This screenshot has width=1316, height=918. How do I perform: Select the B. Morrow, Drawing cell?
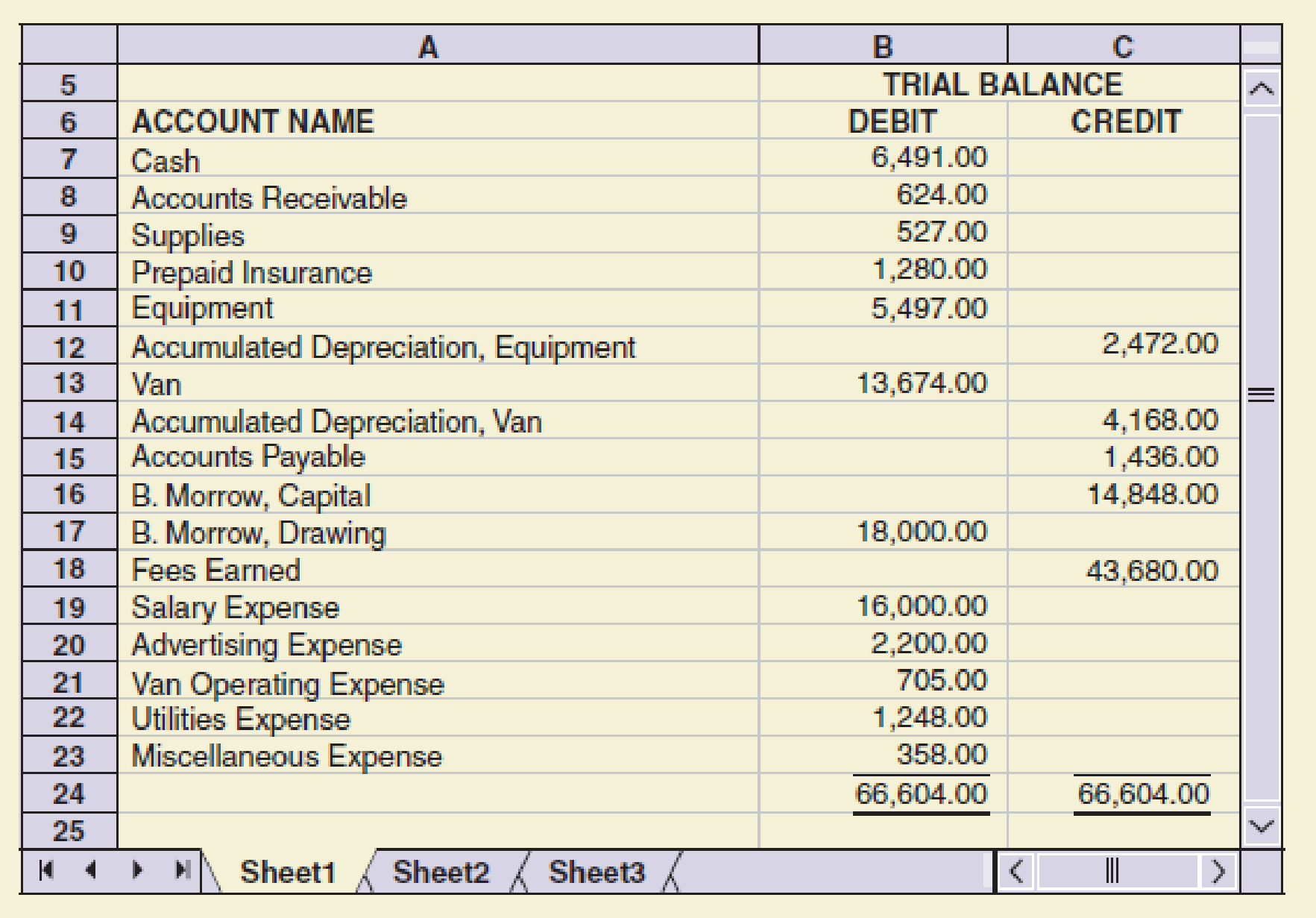[x=438, y=532]
